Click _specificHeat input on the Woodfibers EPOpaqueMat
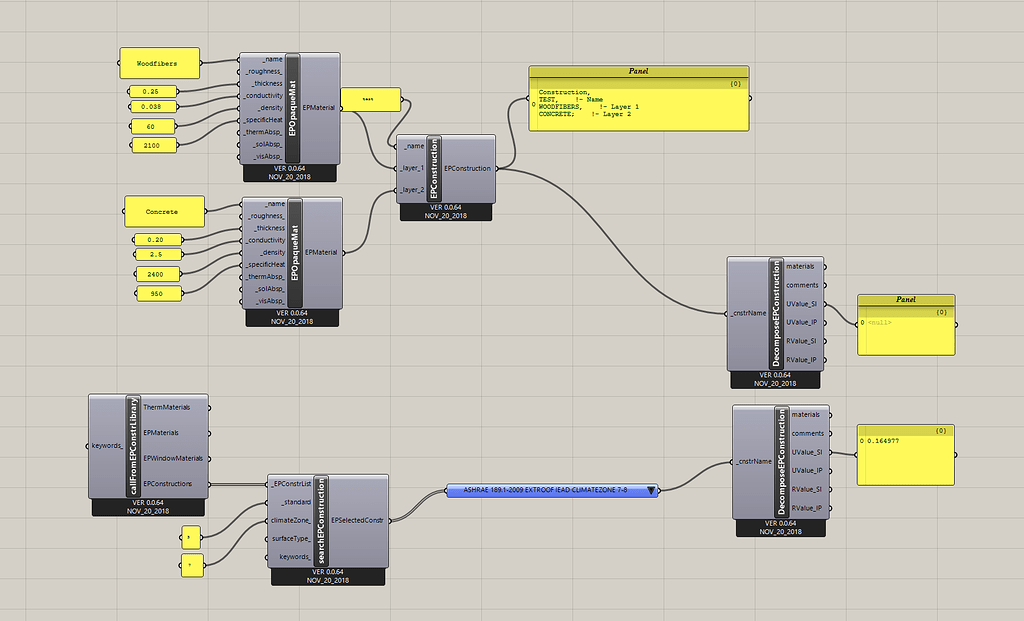1024x621 pixels. pos(263,120)
